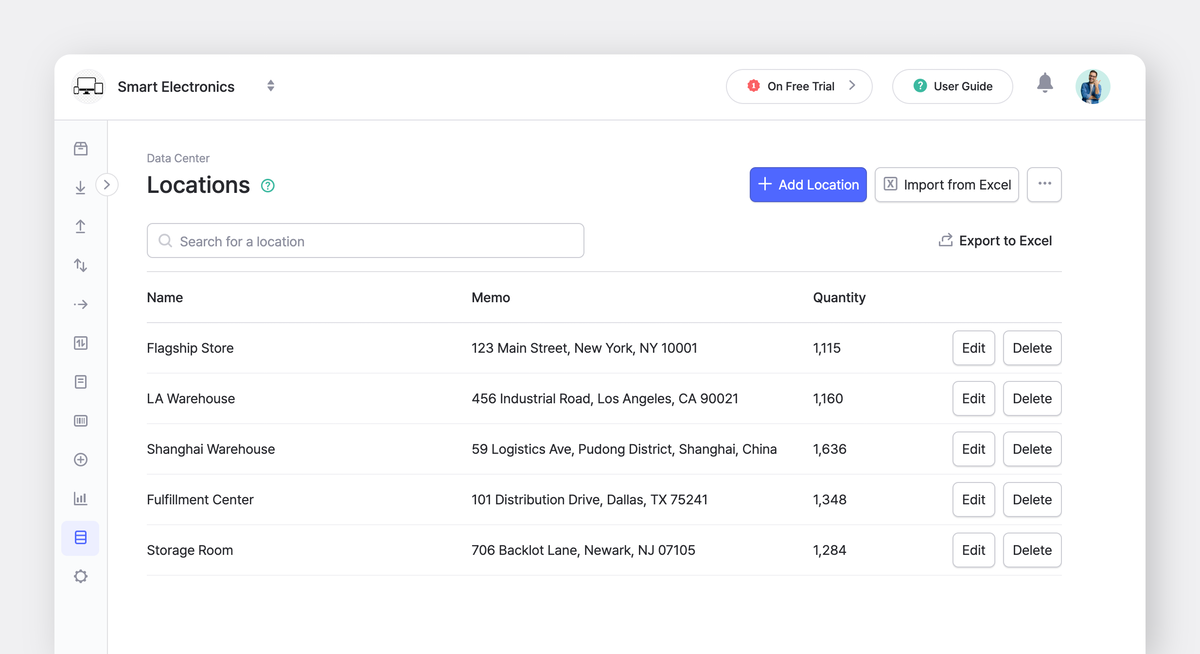Open the team switcher next to Smart Electronics
The height and width of the screenshot is (654, 1200).
[x=270, y=86]
